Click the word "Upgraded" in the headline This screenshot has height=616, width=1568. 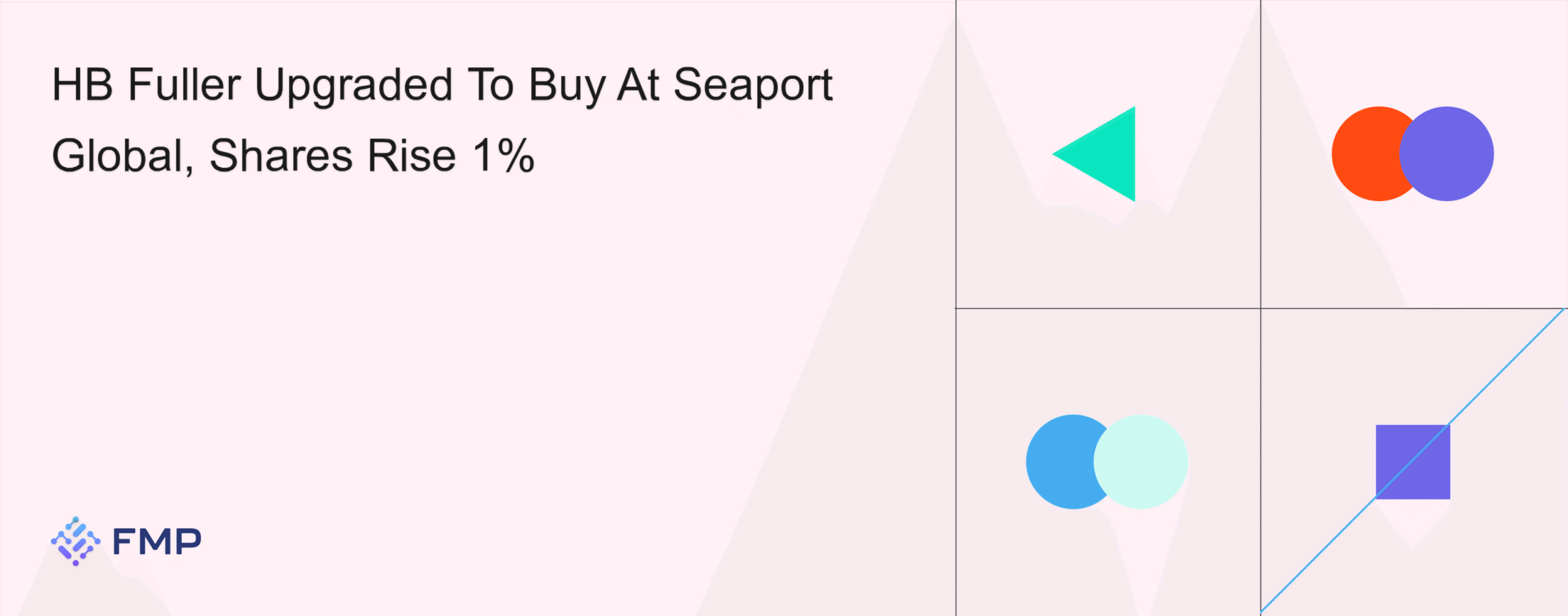353,86
